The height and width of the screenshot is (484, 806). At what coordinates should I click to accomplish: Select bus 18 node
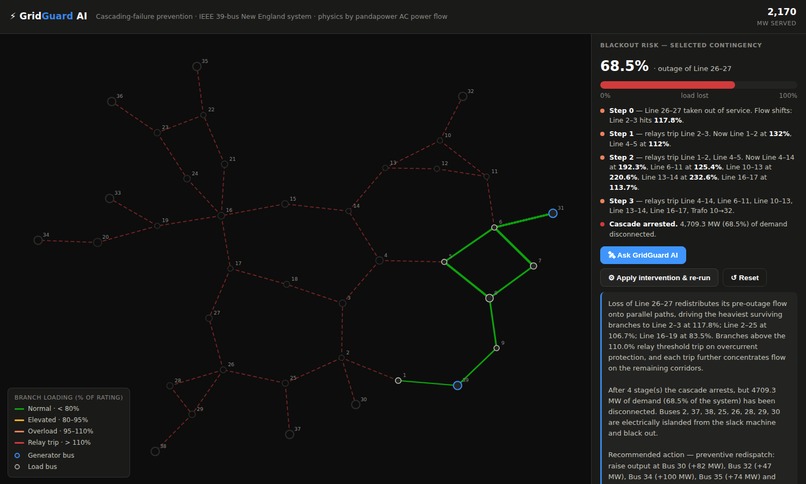(x=286, y=284)
